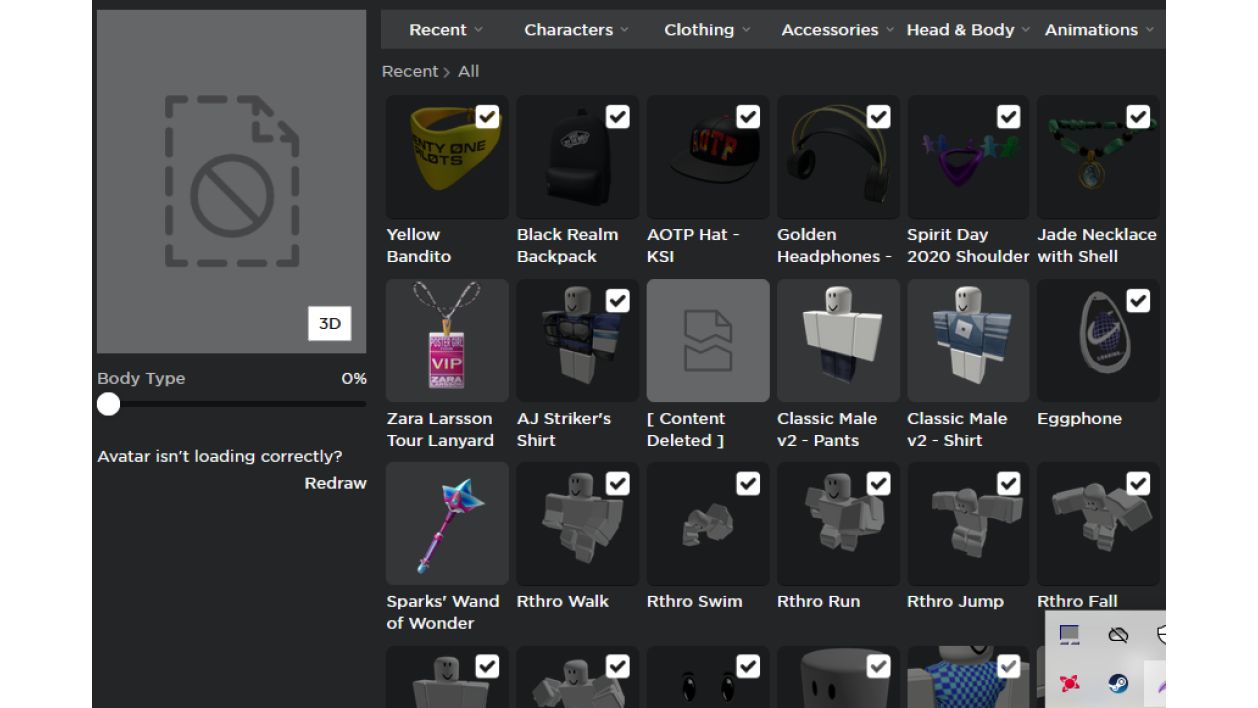Click the broken avatar preview placeholder

click(x=232, y=182)
